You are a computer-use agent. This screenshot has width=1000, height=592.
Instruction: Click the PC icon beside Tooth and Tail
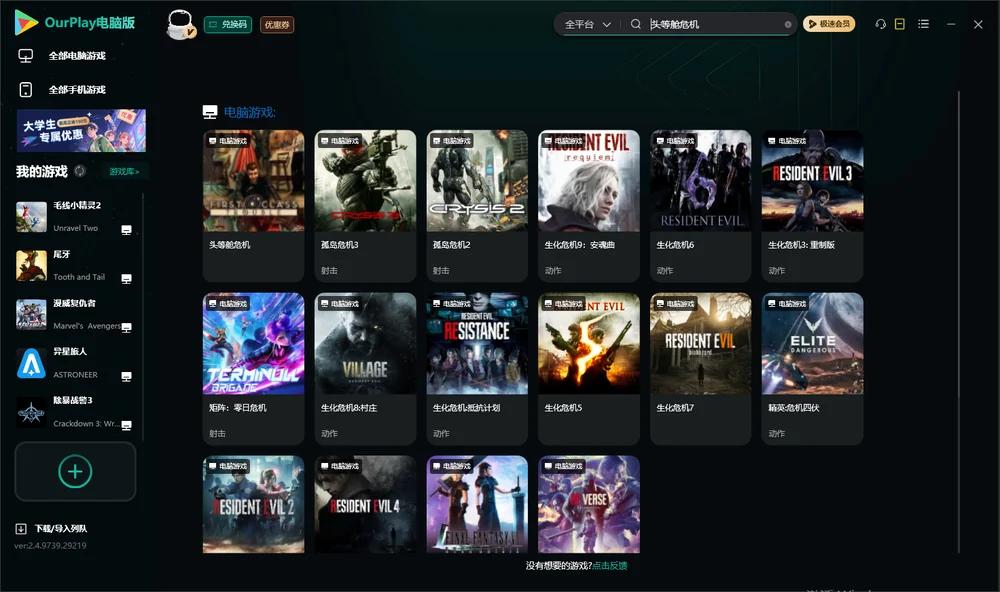[126, 278]
